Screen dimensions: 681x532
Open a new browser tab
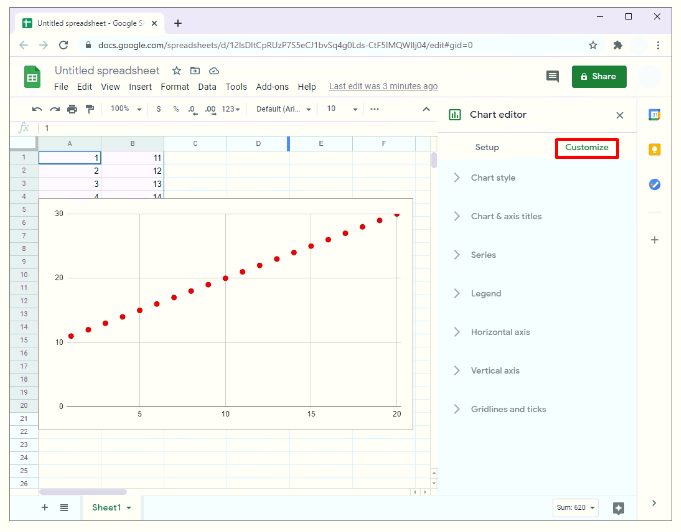pyautogui.click(x=178, y=23)
